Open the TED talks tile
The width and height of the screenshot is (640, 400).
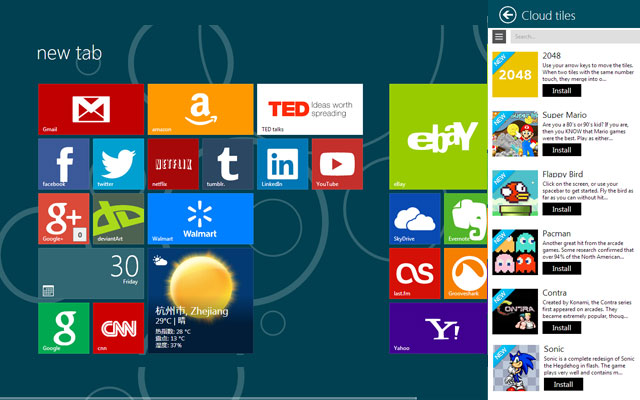[310, 109]
